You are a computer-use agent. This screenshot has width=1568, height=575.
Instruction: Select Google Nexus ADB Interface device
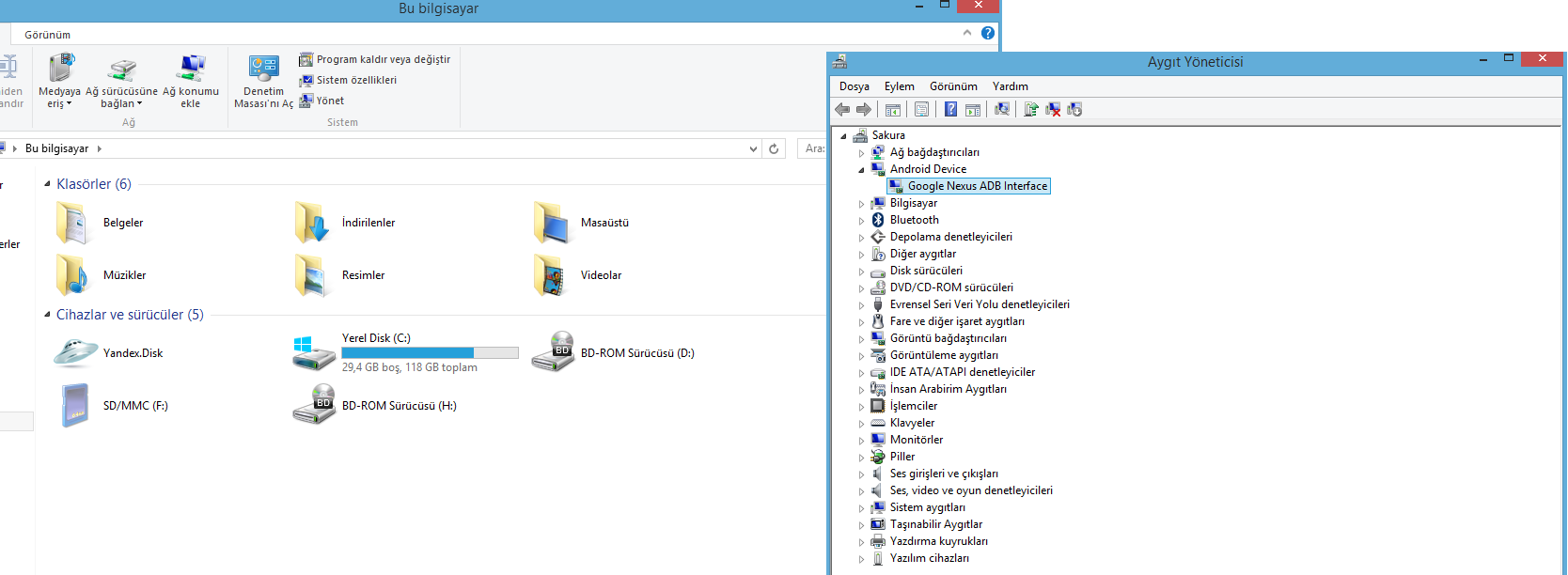pyautogui.click(x=968, y=186)
